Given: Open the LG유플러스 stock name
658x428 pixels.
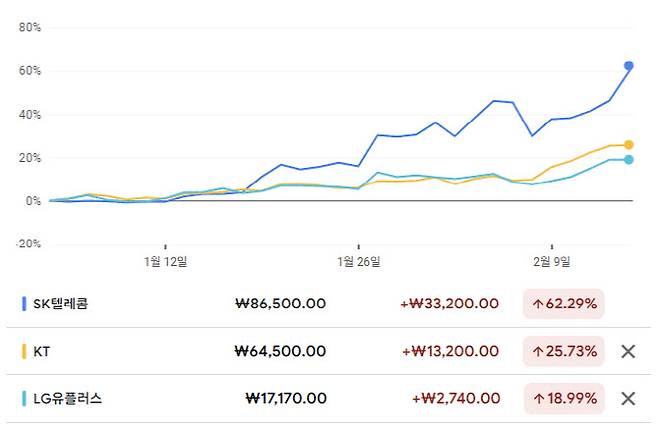Looking at the screenshot, I should tap(68, 398).
